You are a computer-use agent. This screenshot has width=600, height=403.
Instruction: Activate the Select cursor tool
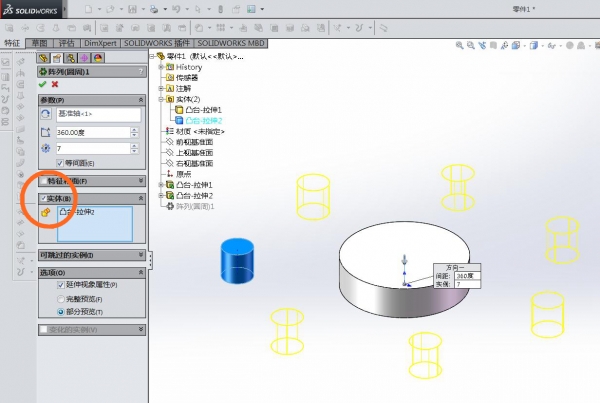point(198,9)
